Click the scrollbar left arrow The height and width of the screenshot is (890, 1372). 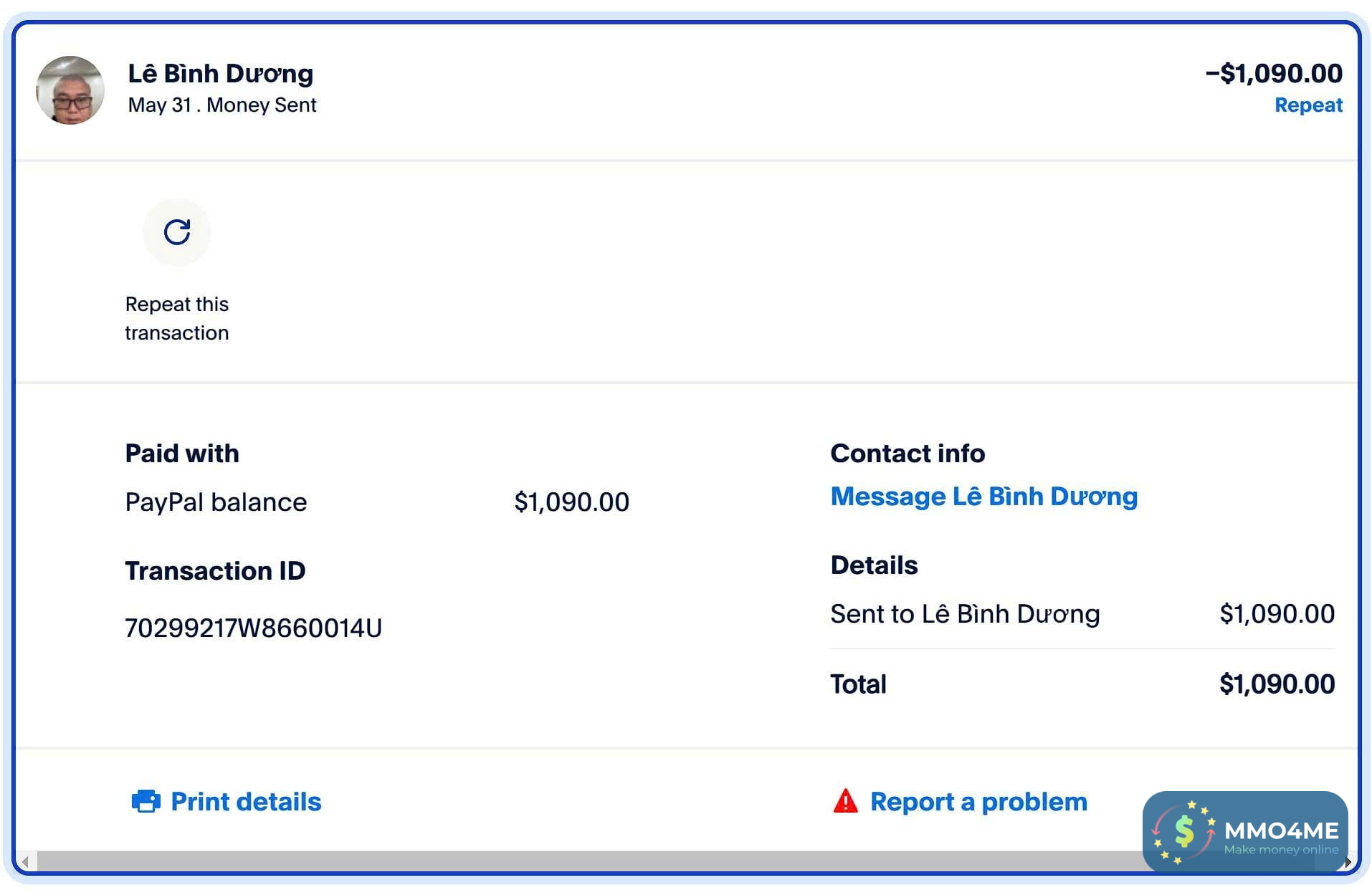click(x=25, y=861)
